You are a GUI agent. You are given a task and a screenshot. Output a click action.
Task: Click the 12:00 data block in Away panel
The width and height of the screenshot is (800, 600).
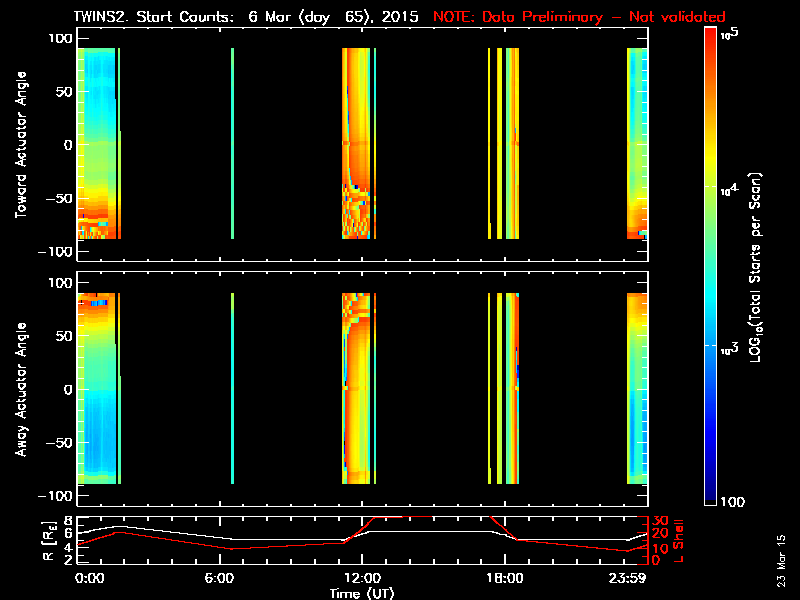[358, 389]
